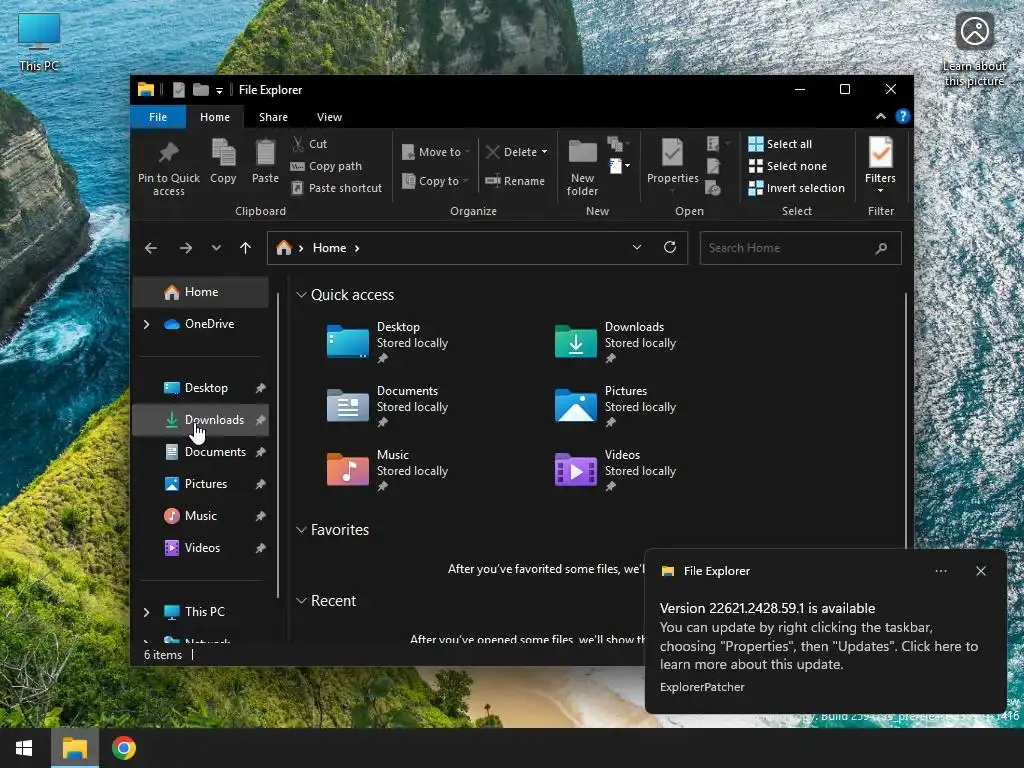Image resolution: width=1024 pixels, height=768 pixels.
Task: Select Videos in navigation pane
Action: point(200,548)
